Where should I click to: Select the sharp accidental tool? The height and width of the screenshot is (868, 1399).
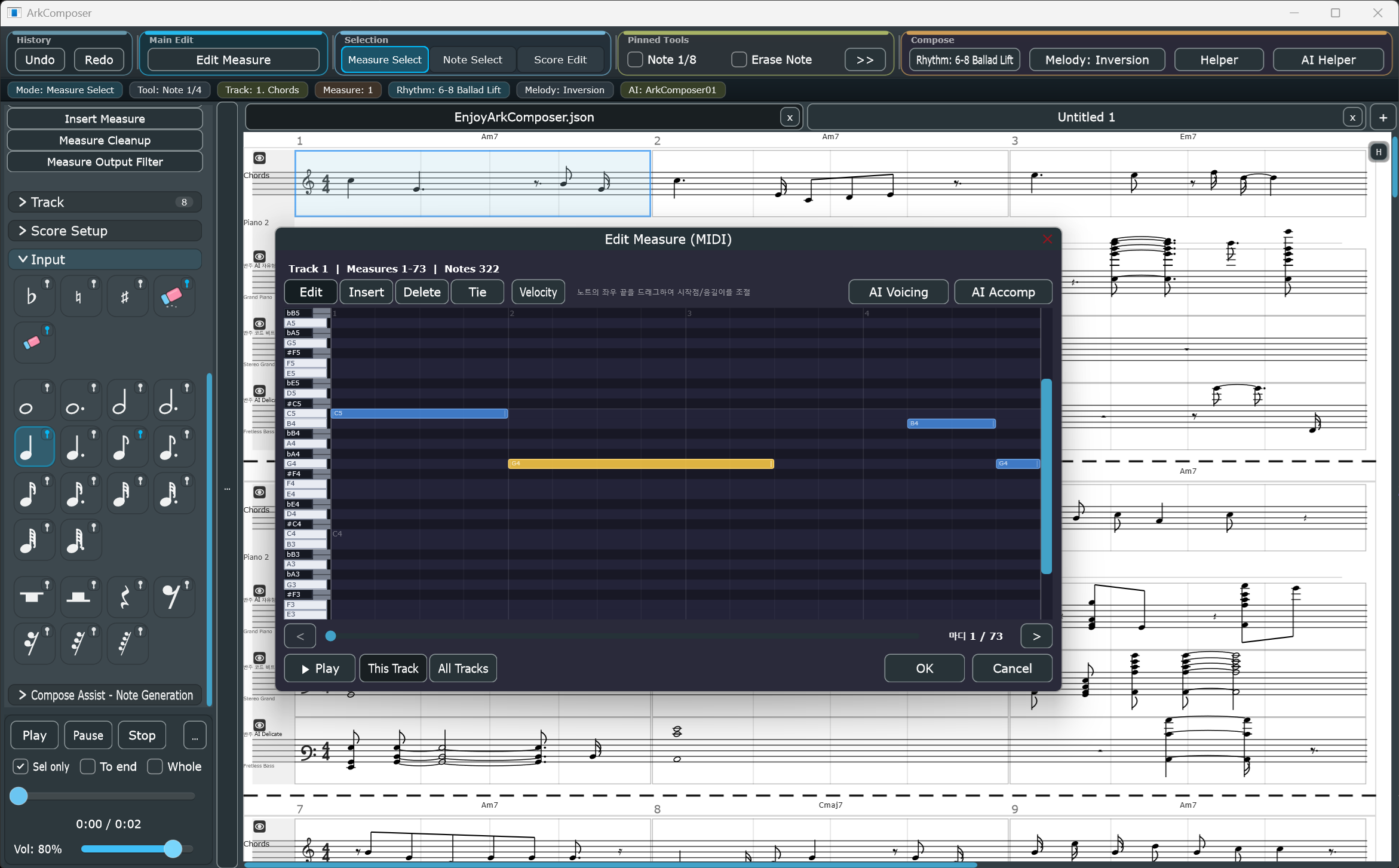point(127,296)
